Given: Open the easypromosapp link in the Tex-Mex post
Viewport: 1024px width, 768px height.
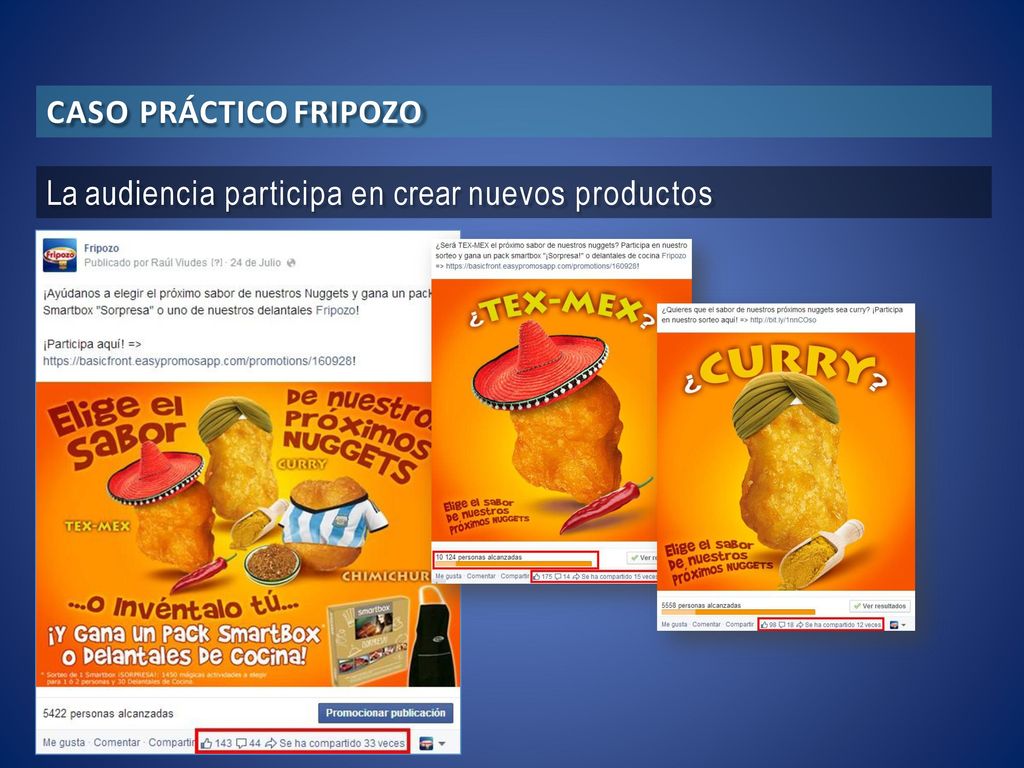Looking at the screenshot, I should click(x=541, y=266).
